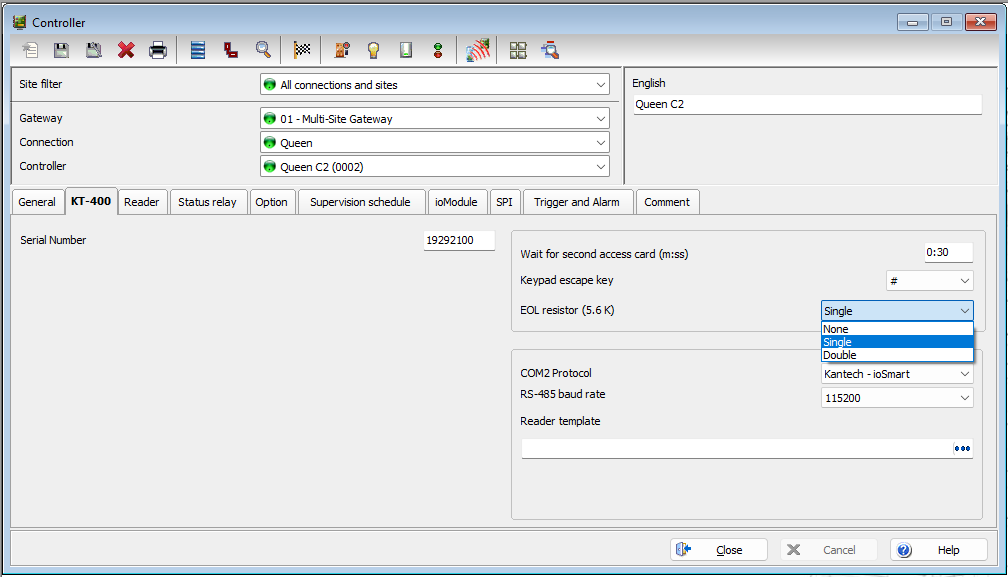Click the Help button
The height and width of the screenshot is (577, 1008).
[x=939, y=550]
